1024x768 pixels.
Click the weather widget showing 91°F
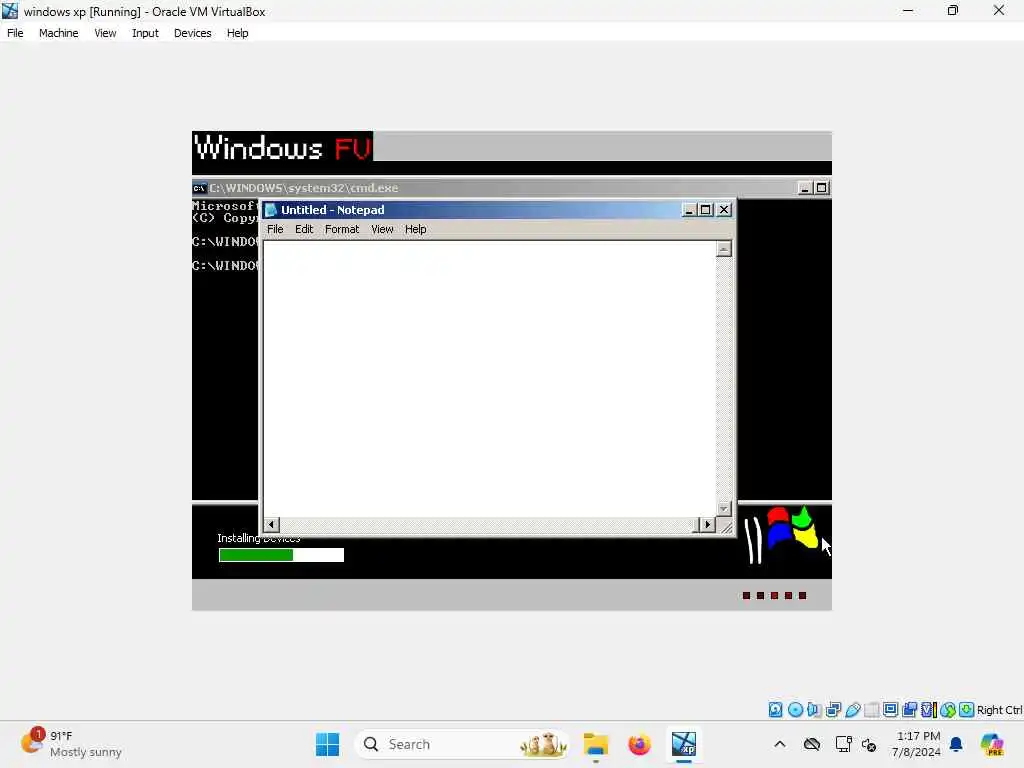click(71, 744)
